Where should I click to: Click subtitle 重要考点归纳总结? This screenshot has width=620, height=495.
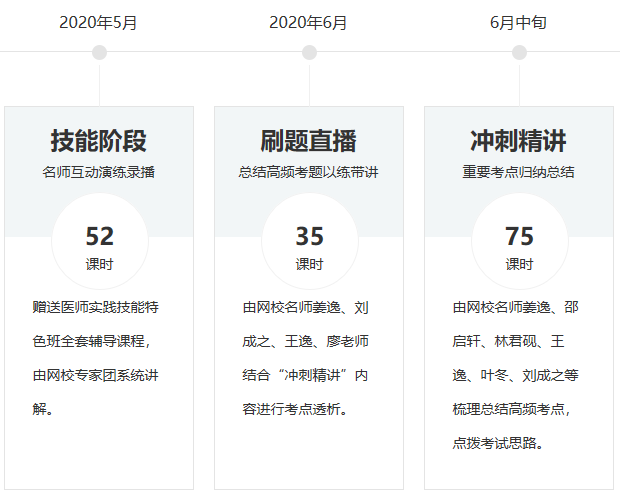[519, 172]
